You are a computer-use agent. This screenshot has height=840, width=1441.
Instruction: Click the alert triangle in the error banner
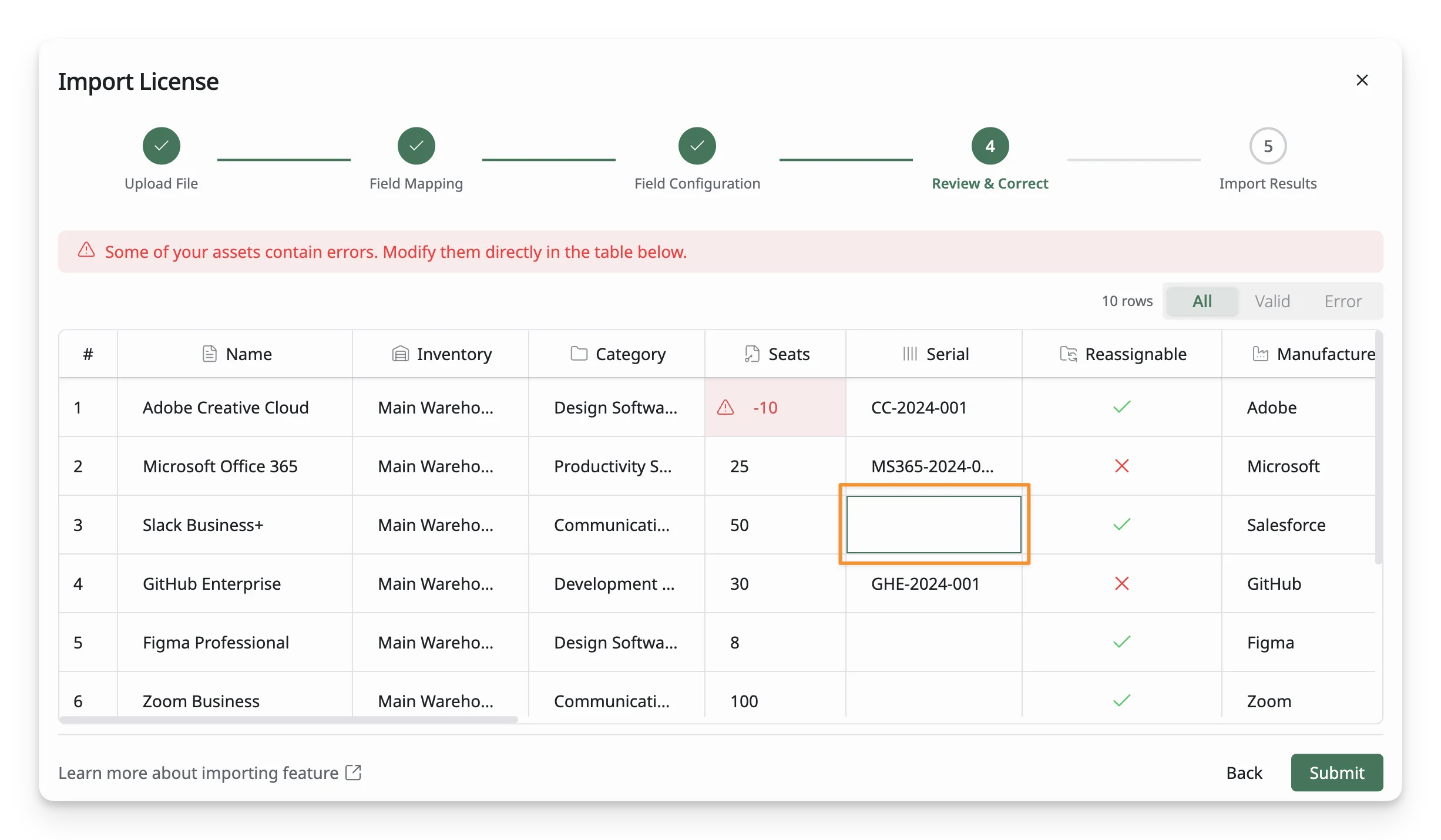(x=86, y=250)
